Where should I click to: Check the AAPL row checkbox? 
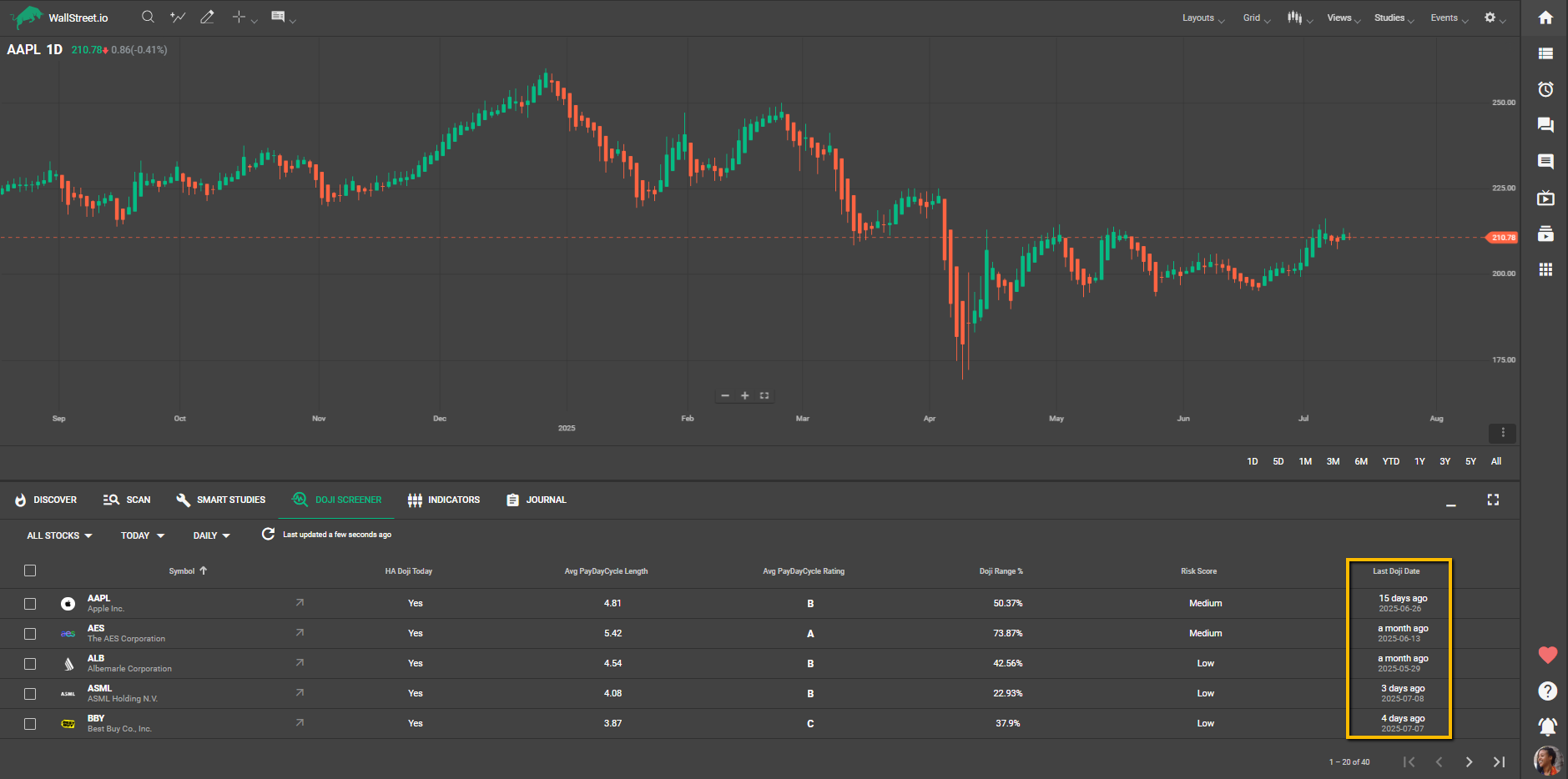pyautogui.click(x=30, y=603)
